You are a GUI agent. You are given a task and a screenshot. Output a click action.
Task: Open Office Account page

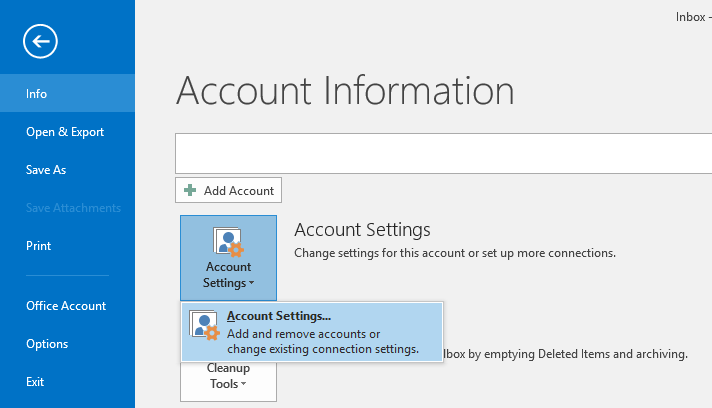click(67, 305)
